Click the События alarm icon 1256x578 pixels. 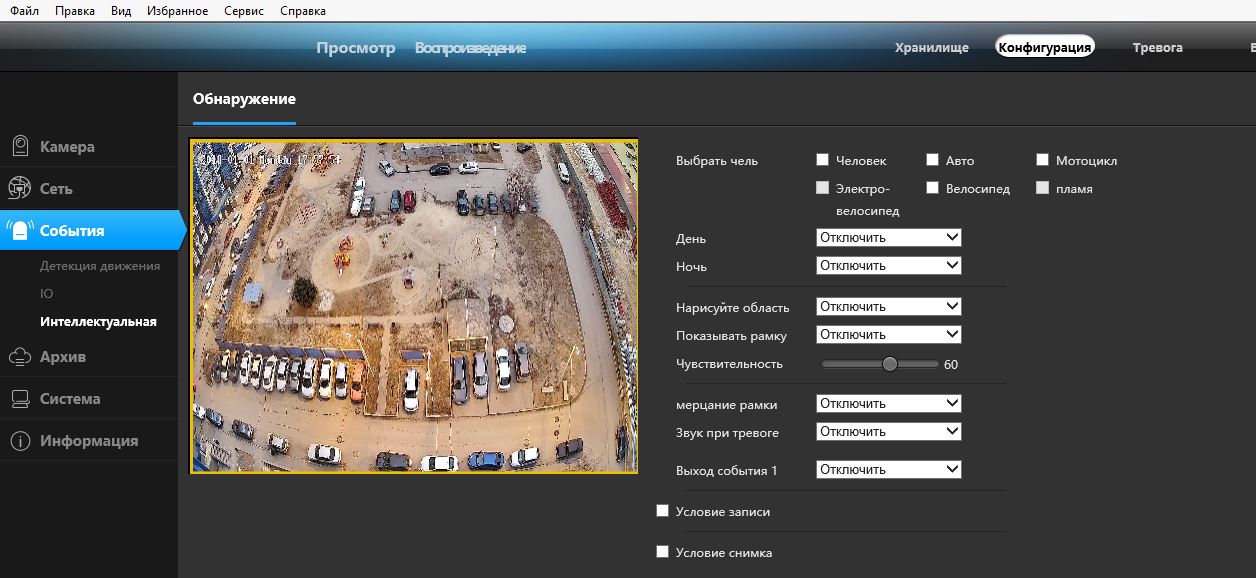19,230
